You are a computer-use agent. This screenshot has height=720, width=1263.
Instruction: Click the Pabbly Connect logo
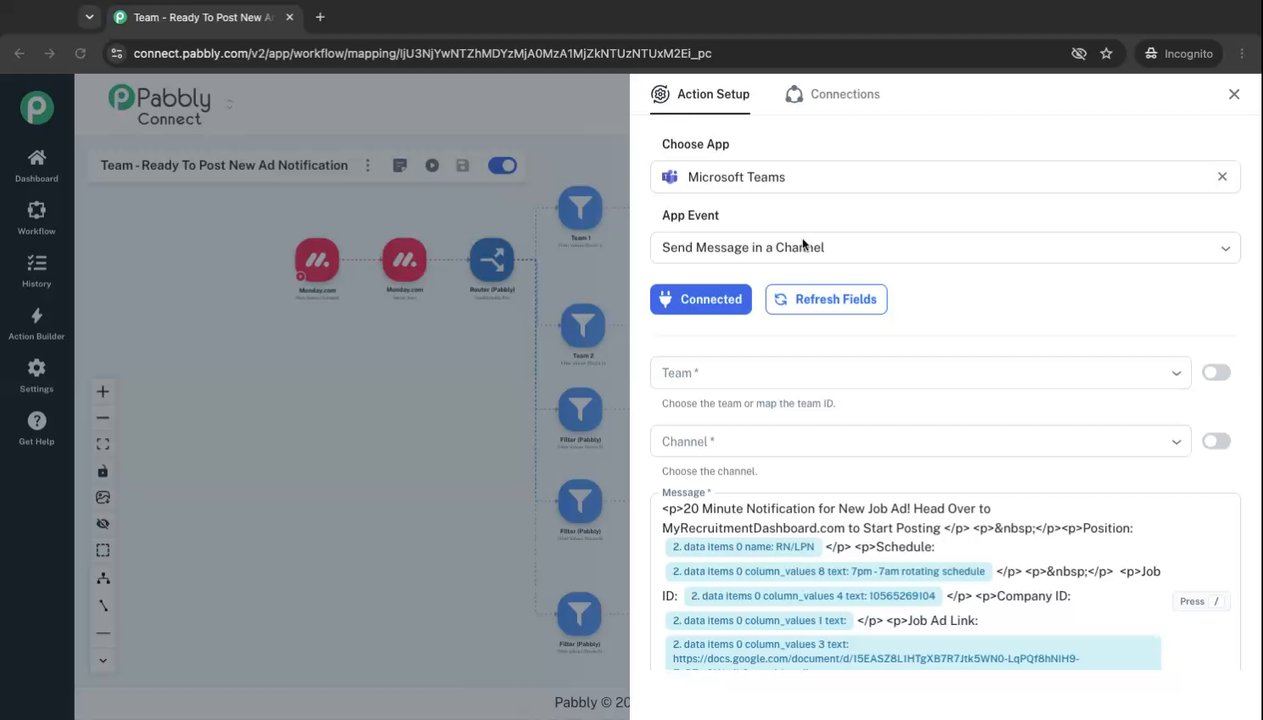click(x=160, y=104)
